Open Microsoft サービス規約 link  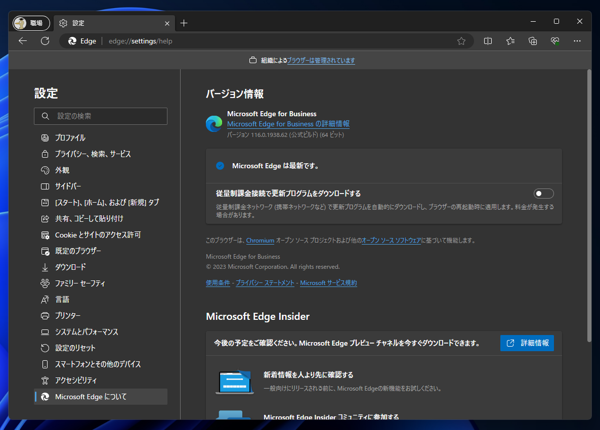pyautogui.click(x=328, y=283)
